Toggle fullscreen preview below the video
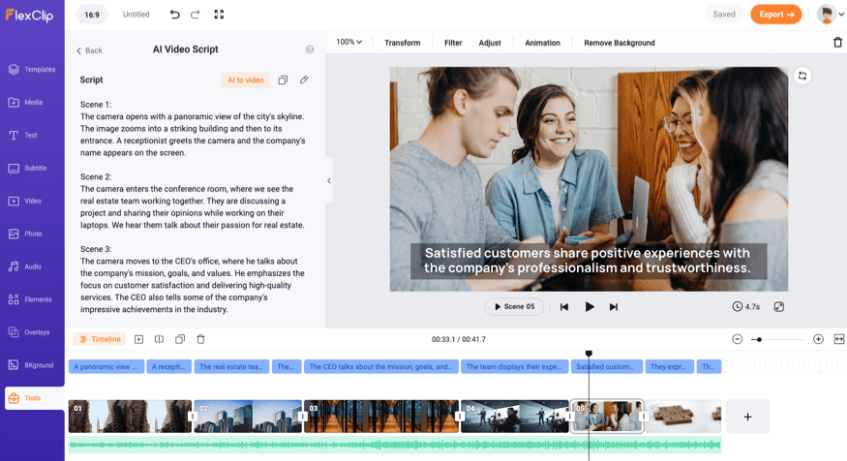Image resolution: width=847 pixels, height=461 pixels. click(779, 307)
